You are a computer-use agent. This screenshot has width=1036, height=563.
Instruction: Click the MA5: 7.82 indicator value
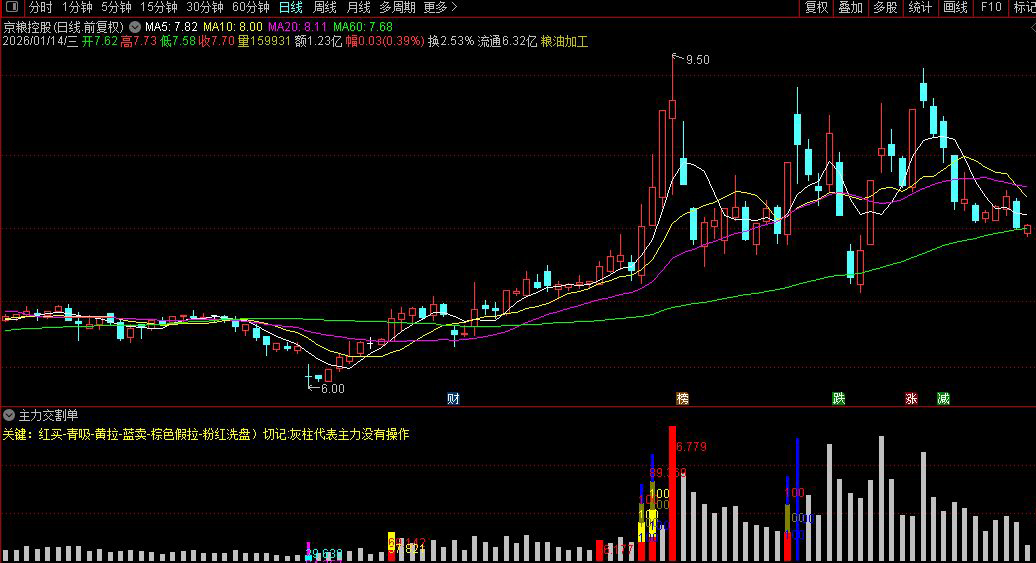(x=171, y=27)
